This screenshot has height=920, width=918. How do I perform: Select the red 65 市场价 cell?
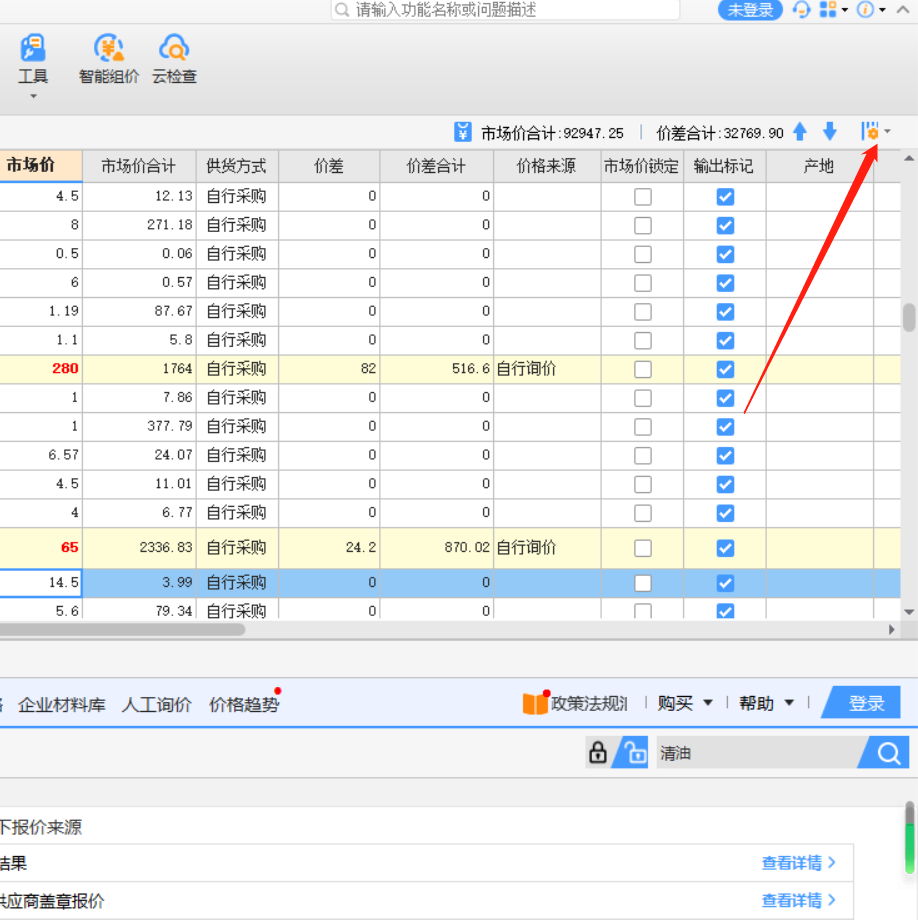point(40,548)
